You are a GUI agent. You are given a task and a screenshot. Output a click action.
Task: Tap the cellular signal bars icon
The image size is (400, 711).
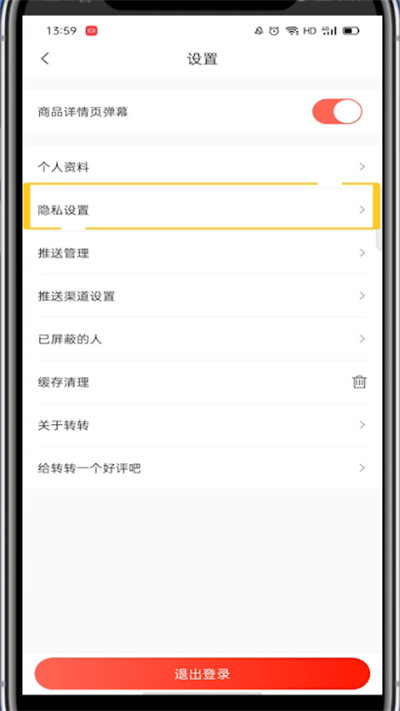tap(329, 31)
